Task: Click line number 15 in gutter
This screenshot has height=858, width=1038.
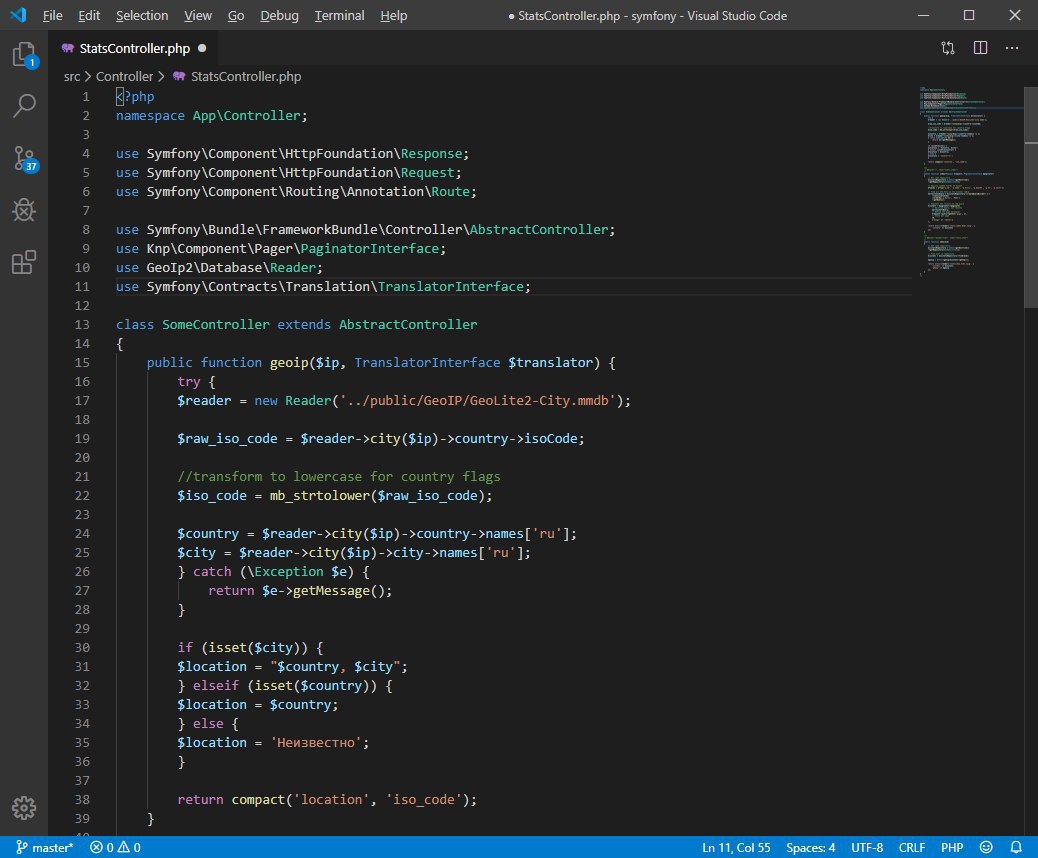Action: pyautogui.click(x=82, y=362)
